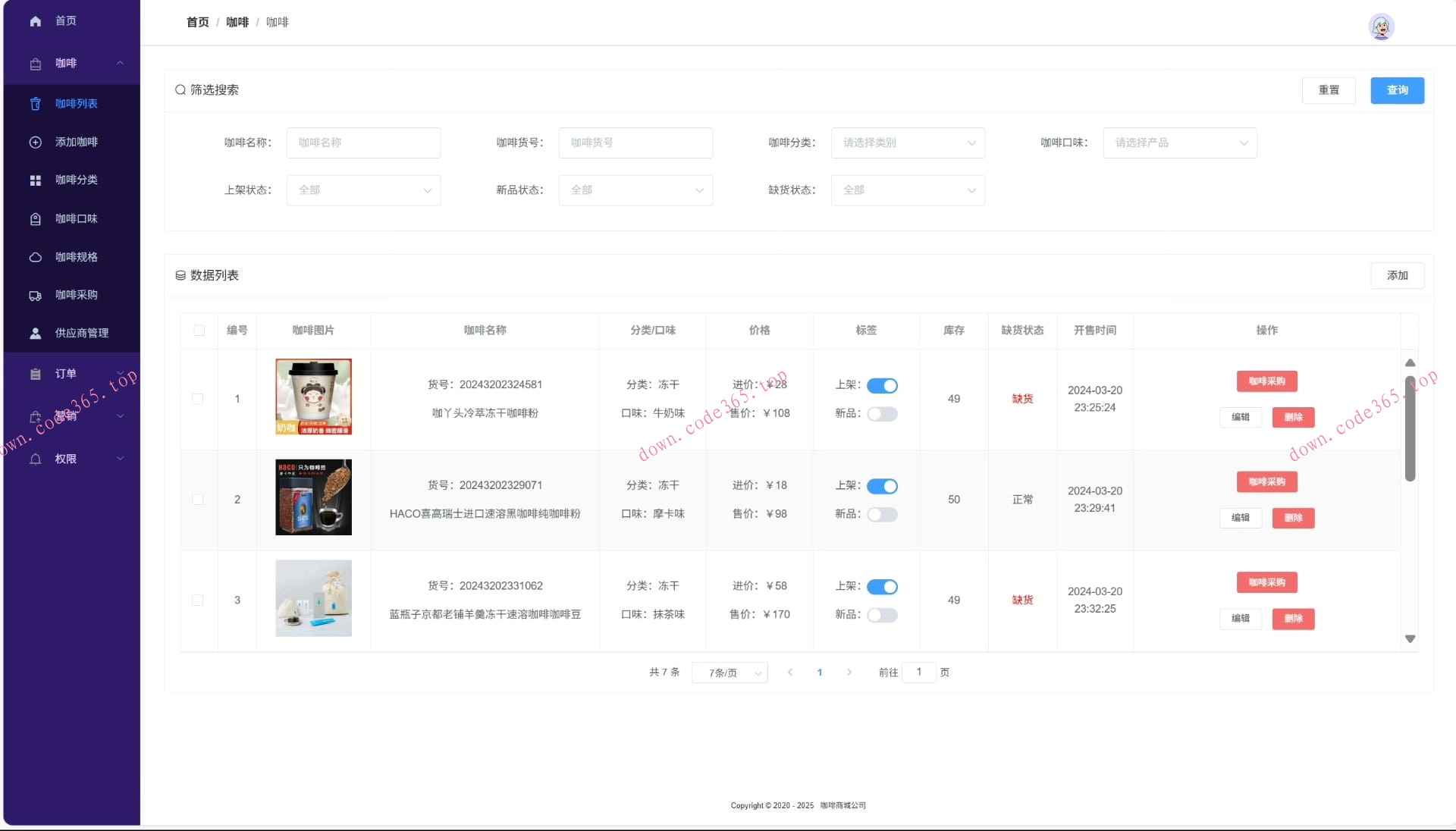Click the 首页 home icon in sidebar

pos(35,20)
